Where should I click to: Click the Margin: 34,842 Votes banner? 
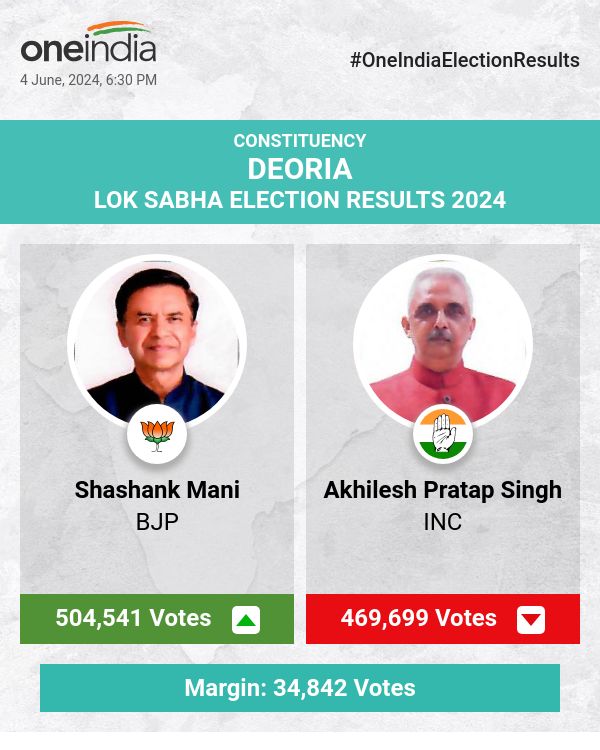(x=300, y=688)
